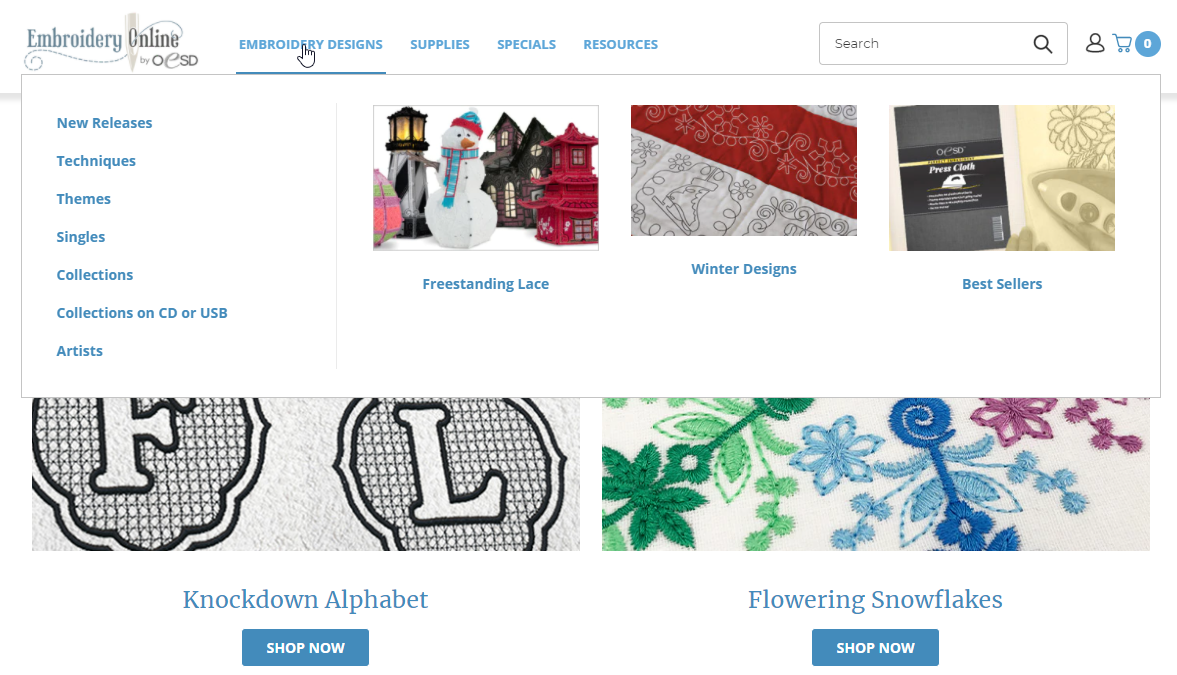Shop now for Knockdown Alphabet

coord(306,647)
